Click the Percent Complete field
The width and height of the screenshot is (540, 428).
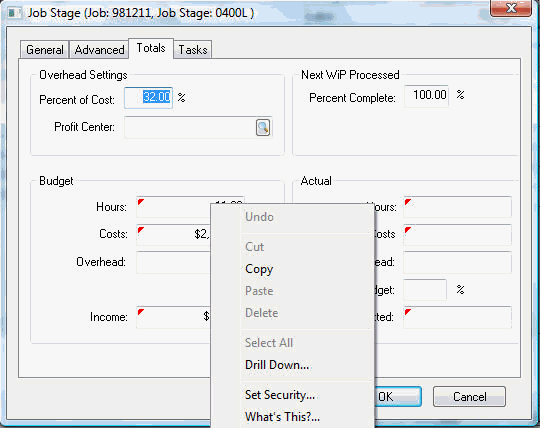(x=426, y=96)
